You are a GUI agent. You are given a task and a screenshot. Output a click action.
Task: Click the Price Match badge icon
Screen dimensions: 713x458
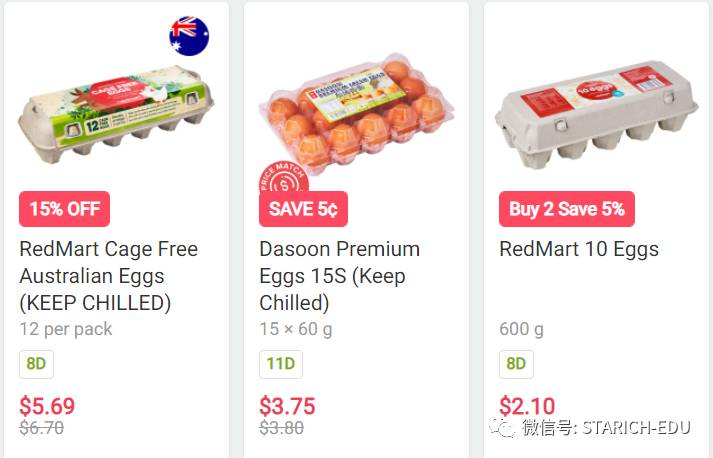[x=281, y=180]
